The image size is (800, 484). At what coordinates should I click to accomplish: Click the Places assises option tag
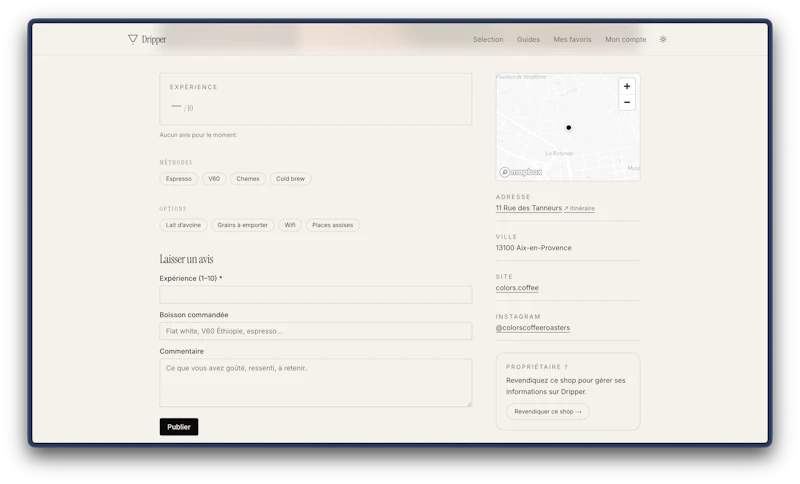pos(333,225)
